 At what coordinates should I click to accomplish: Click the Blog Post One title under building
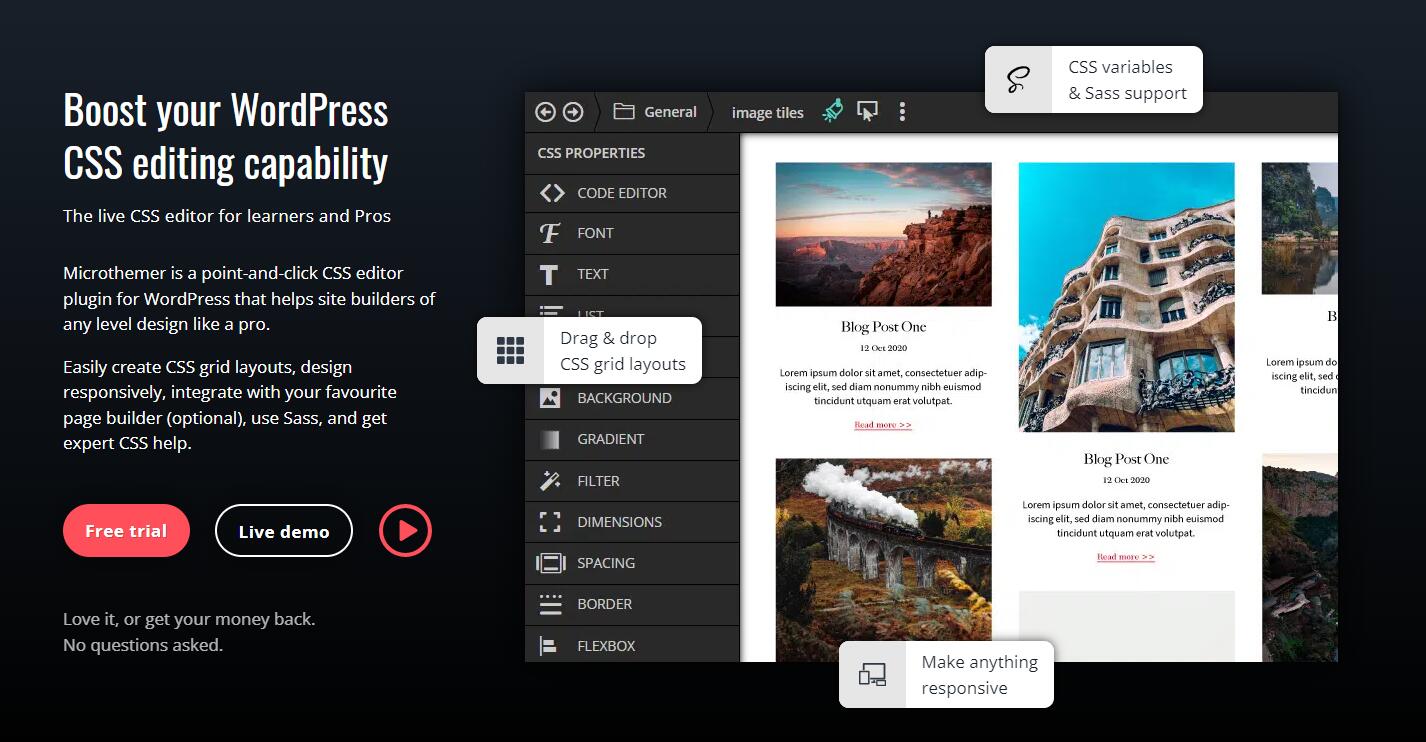(x=1126, y=459)
